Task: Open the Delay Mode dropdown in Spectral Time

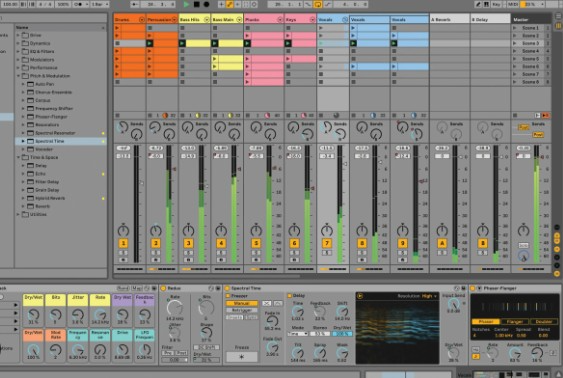Action: coord(298,334)
